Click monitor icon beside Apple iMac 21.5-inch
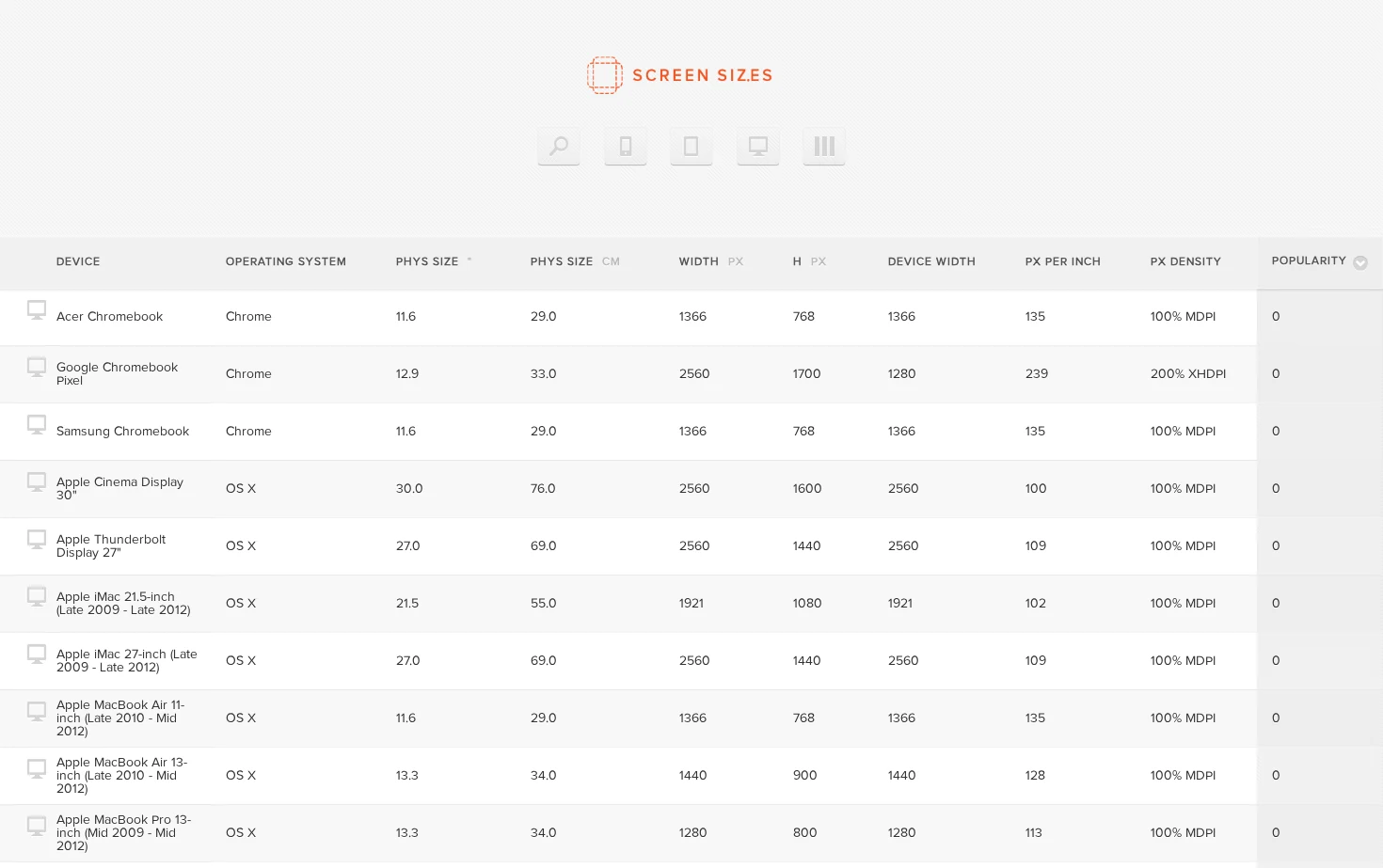Screen dimensions: 1383x868 [x=37, y=597]
